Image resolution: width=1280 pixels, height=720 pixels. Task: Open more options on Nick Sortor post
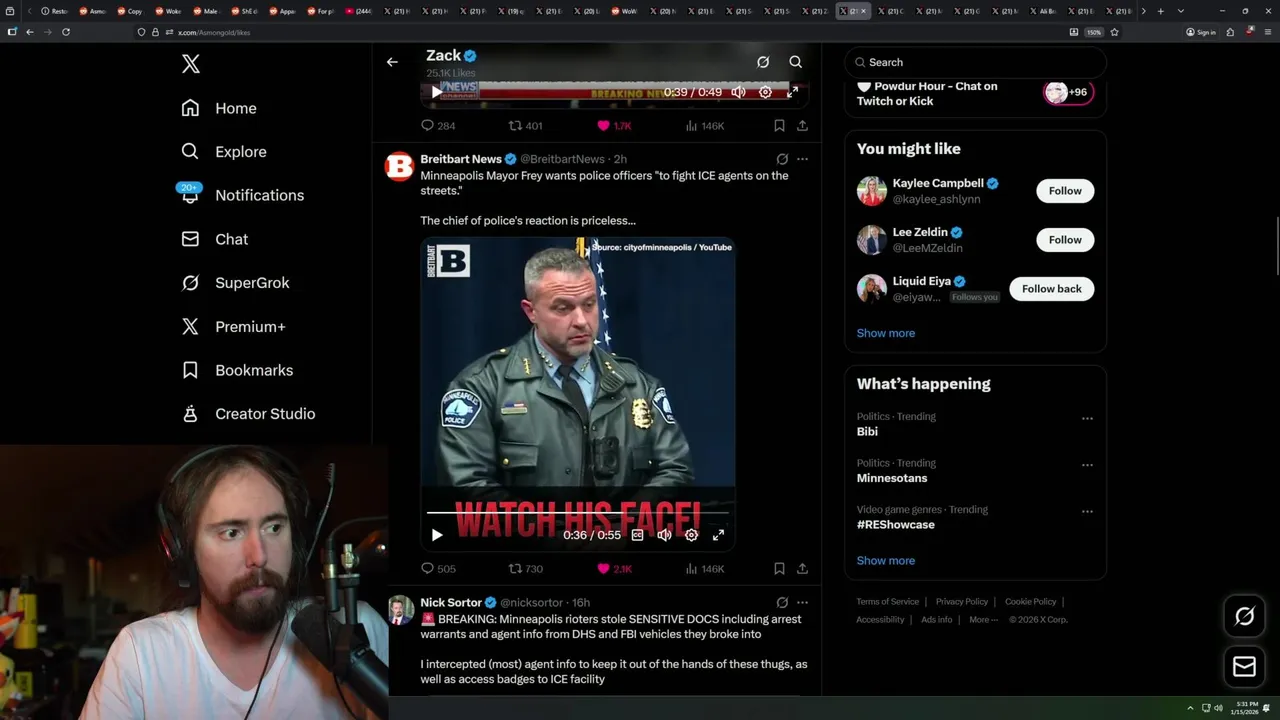[802, 603]
